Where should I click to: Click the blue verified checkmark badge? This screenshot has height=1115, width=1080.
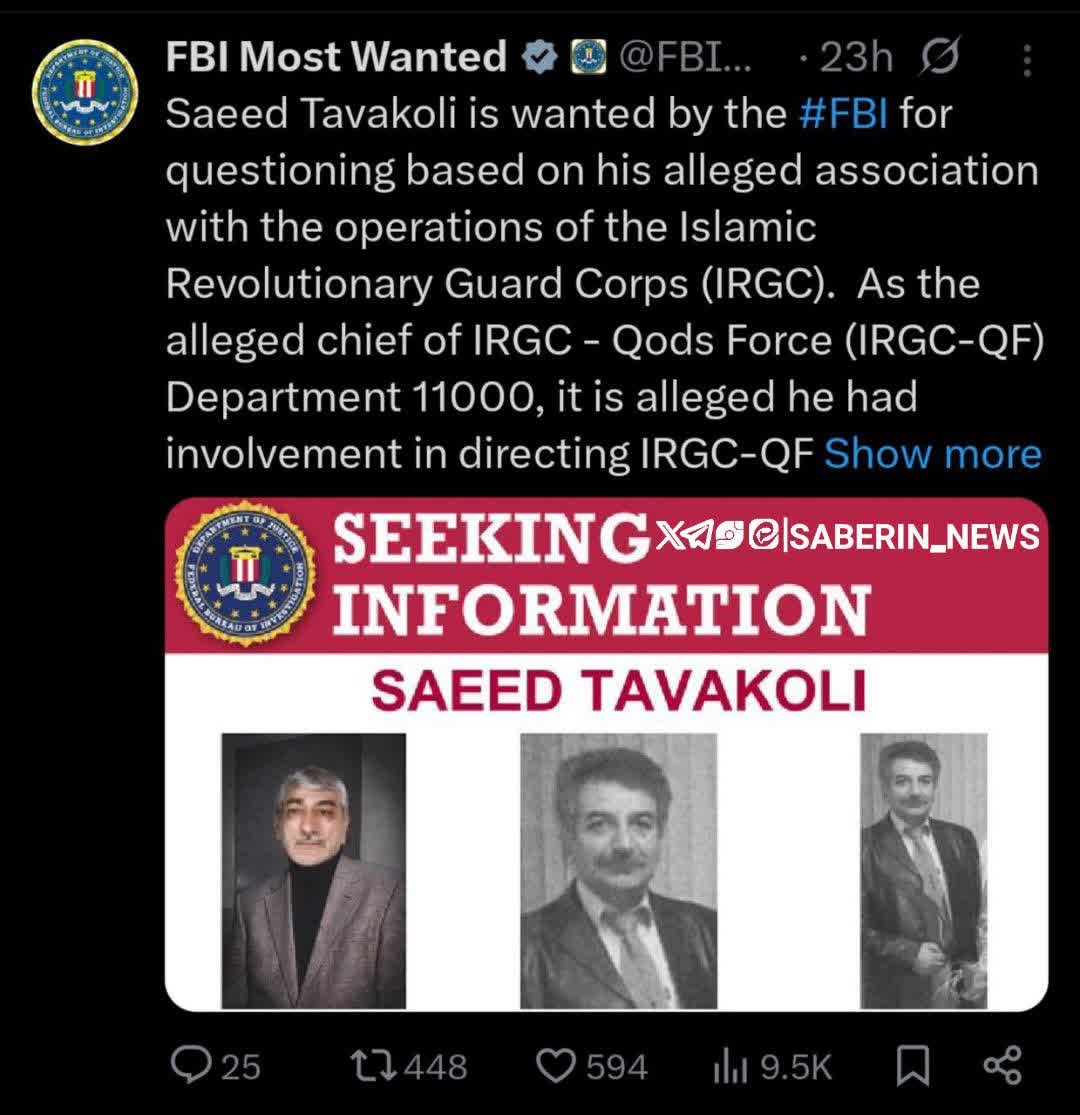coord(540,59)
